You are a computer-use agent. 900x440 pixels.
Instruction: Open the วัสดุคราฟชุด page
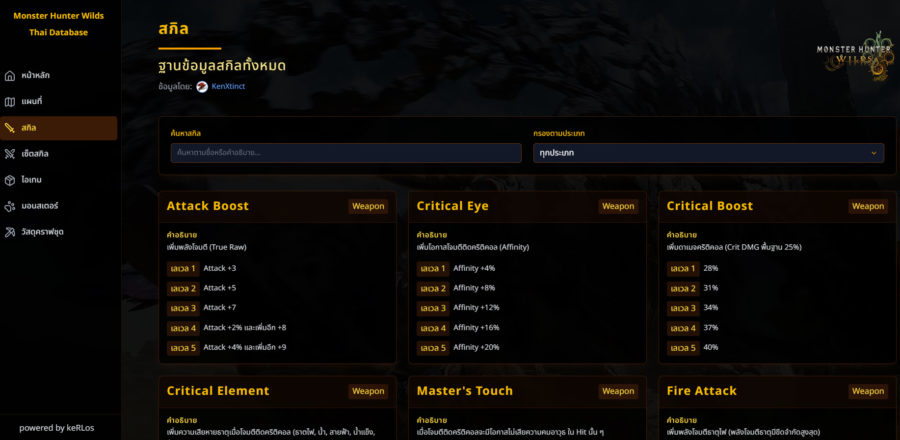pyautogui.click(x=59, y=232)
